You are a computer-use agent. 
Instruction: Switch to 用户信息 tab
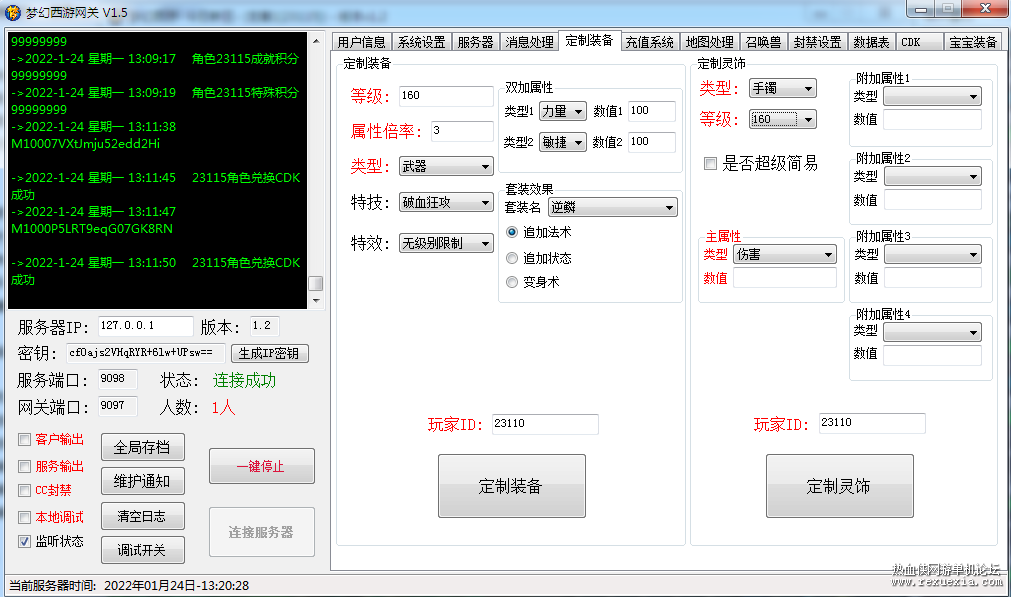(x=362, y=42)
